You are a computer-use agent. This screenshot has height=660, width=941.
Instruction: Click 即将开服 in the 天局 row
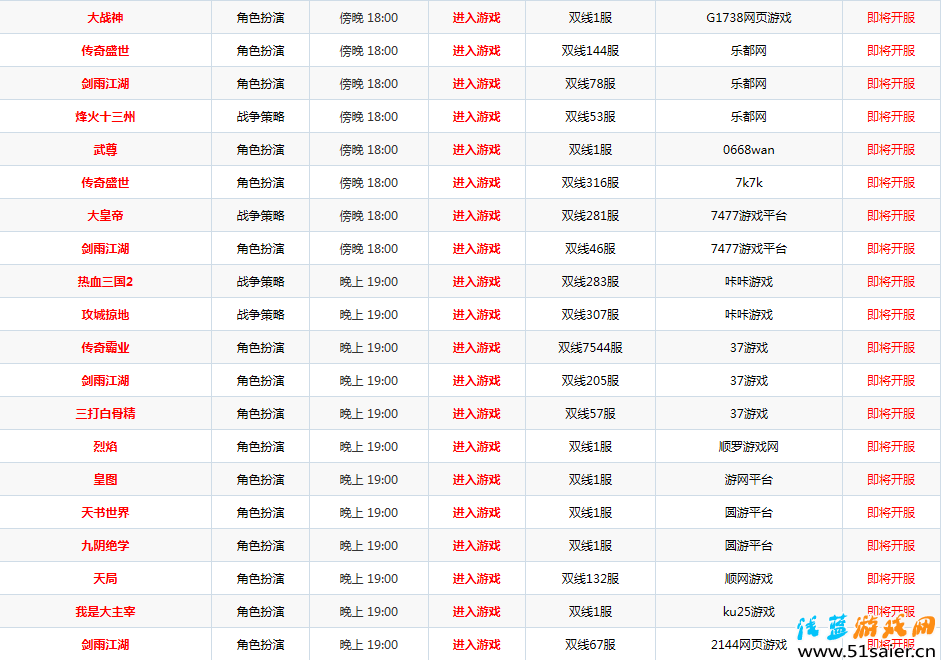point(891,579)
